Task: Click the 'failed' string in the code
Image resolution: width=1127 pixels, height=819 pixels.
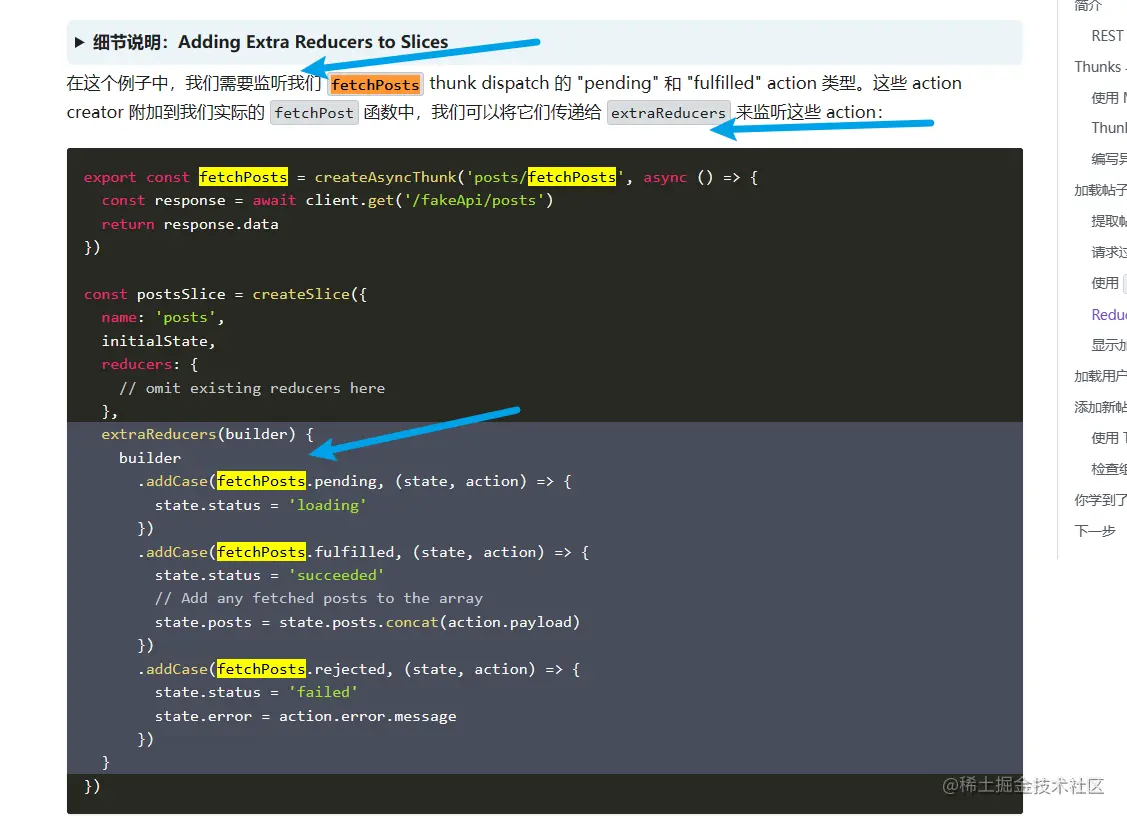Action: (x=323, y=692)
